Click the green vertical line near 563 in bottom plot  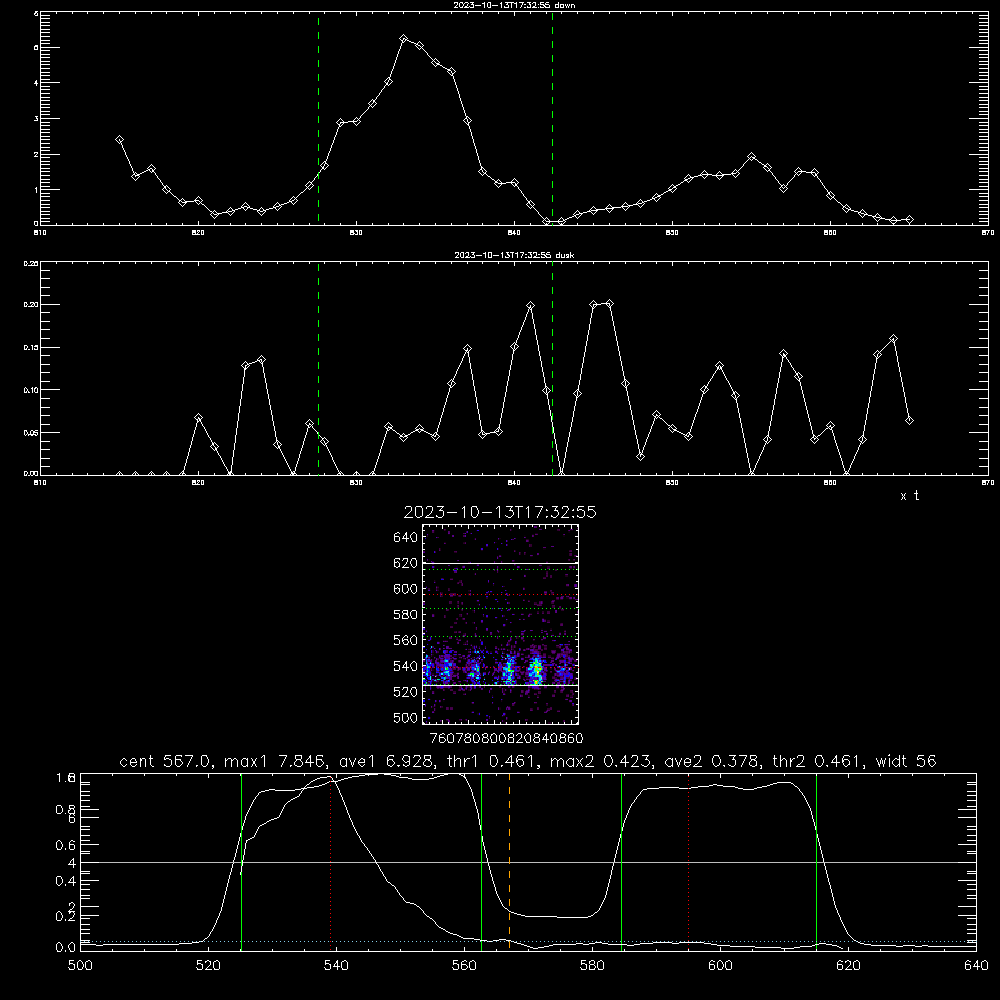[482, 861]
